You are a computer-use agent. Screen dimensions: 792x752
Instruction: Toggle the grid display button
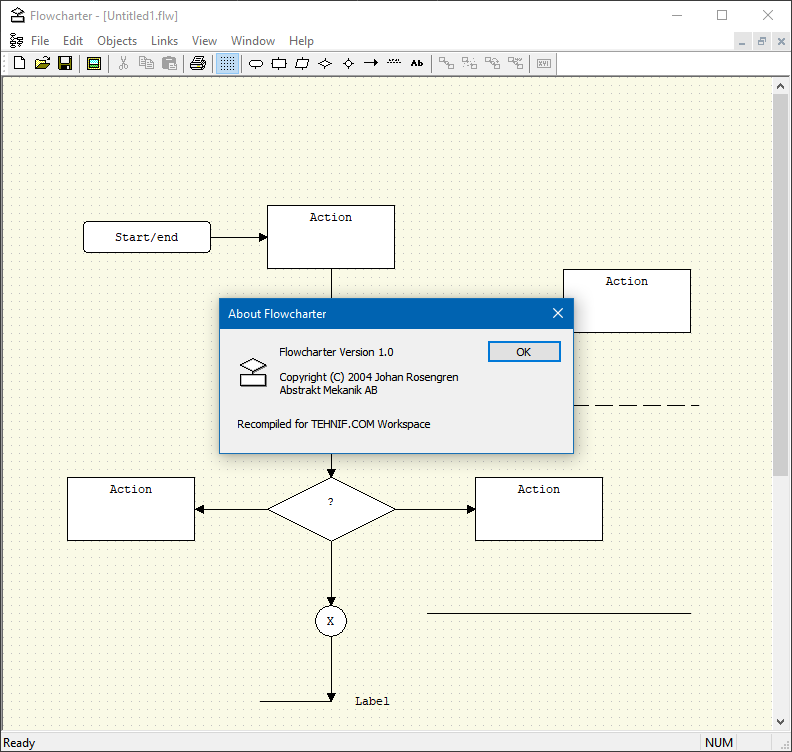227,63
